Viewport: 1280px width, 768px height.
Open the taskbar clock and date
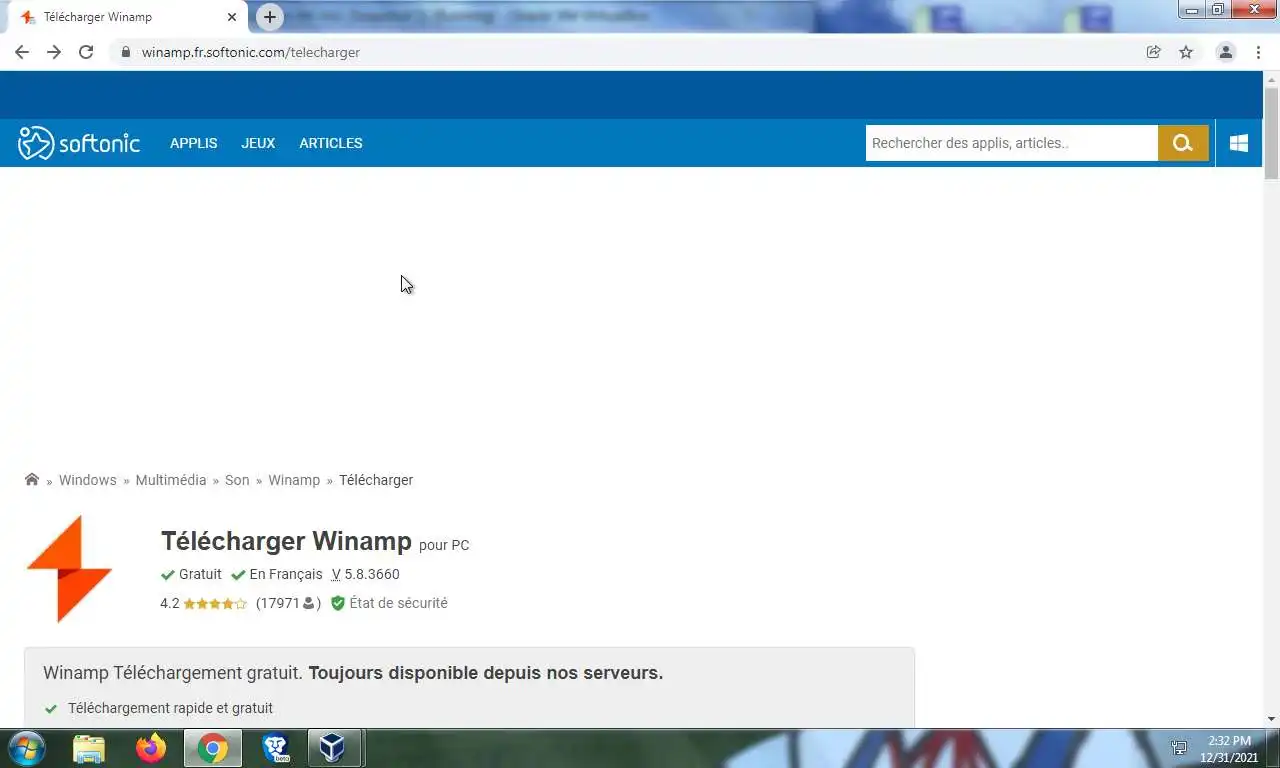click(1229, 749)
